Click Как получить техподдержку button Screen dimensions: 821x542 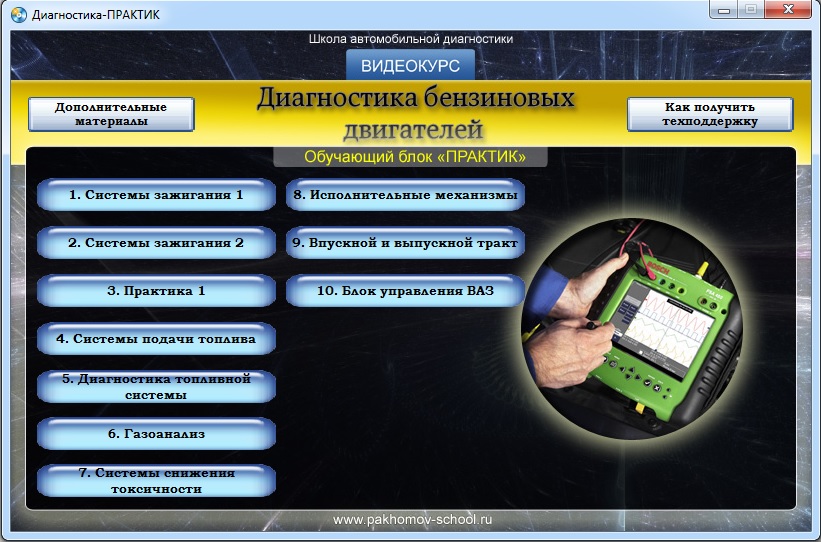[710, 114]
